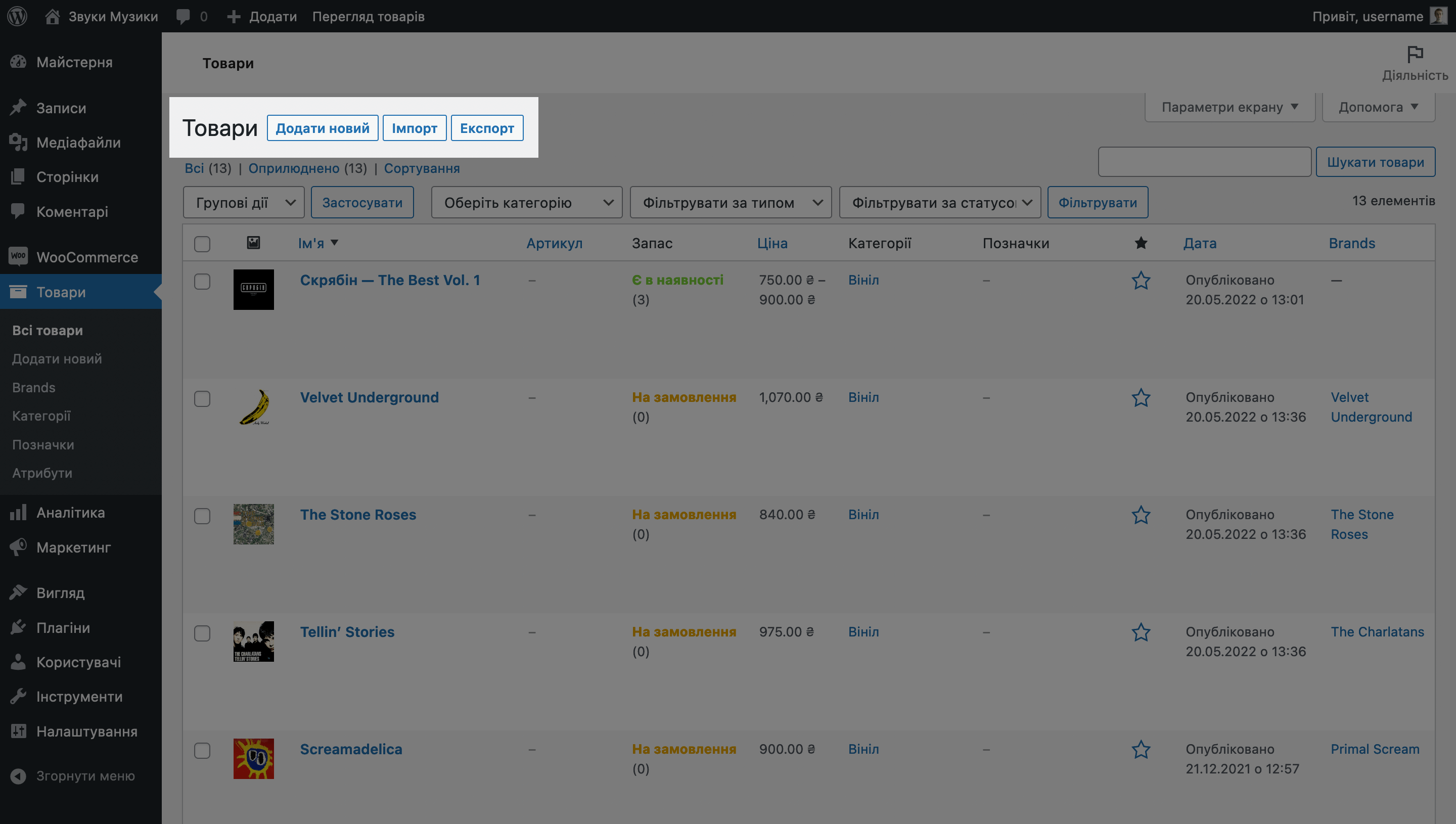
Task: Expand the Параметри екрану panel
Action: click(x=1230, y=107)
